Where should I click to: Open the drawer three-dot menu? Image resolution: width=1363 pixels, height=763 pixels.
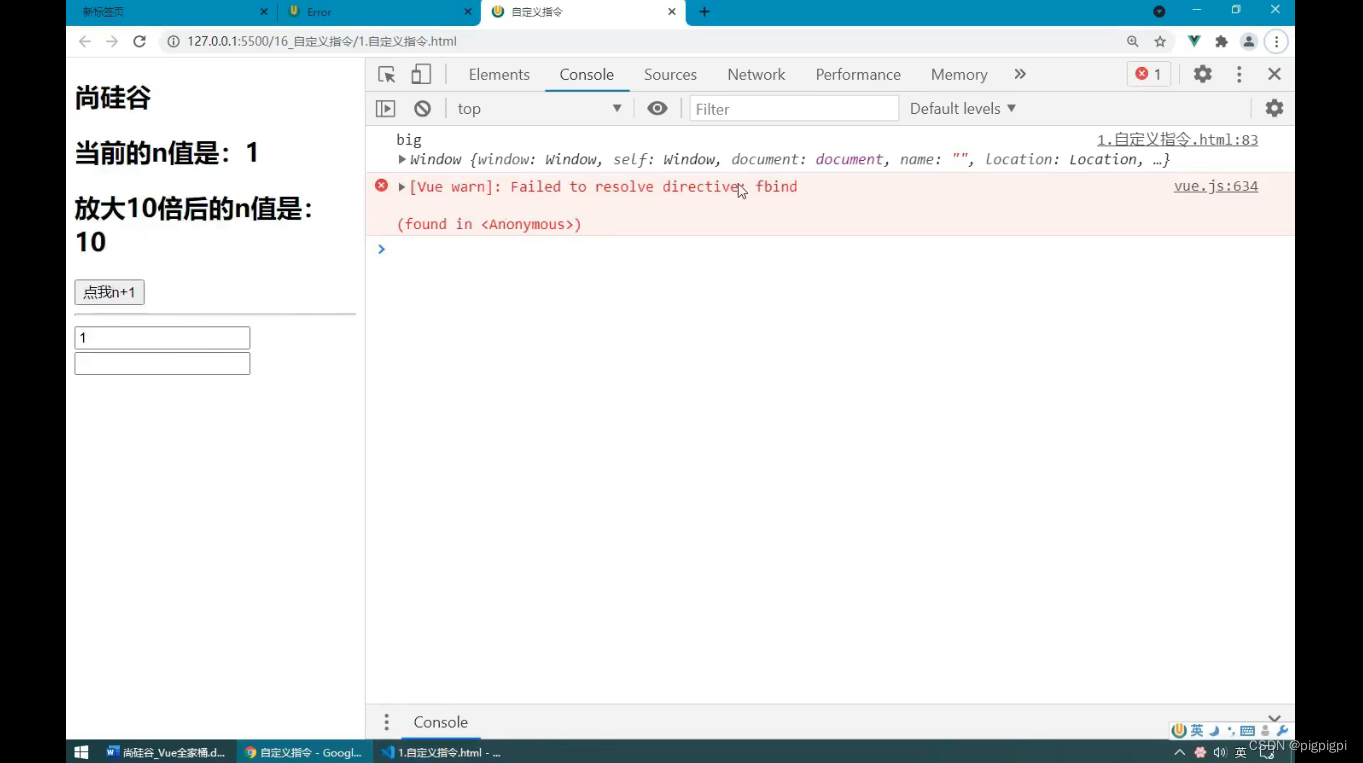pyautogui.click(x=386, y=722)
